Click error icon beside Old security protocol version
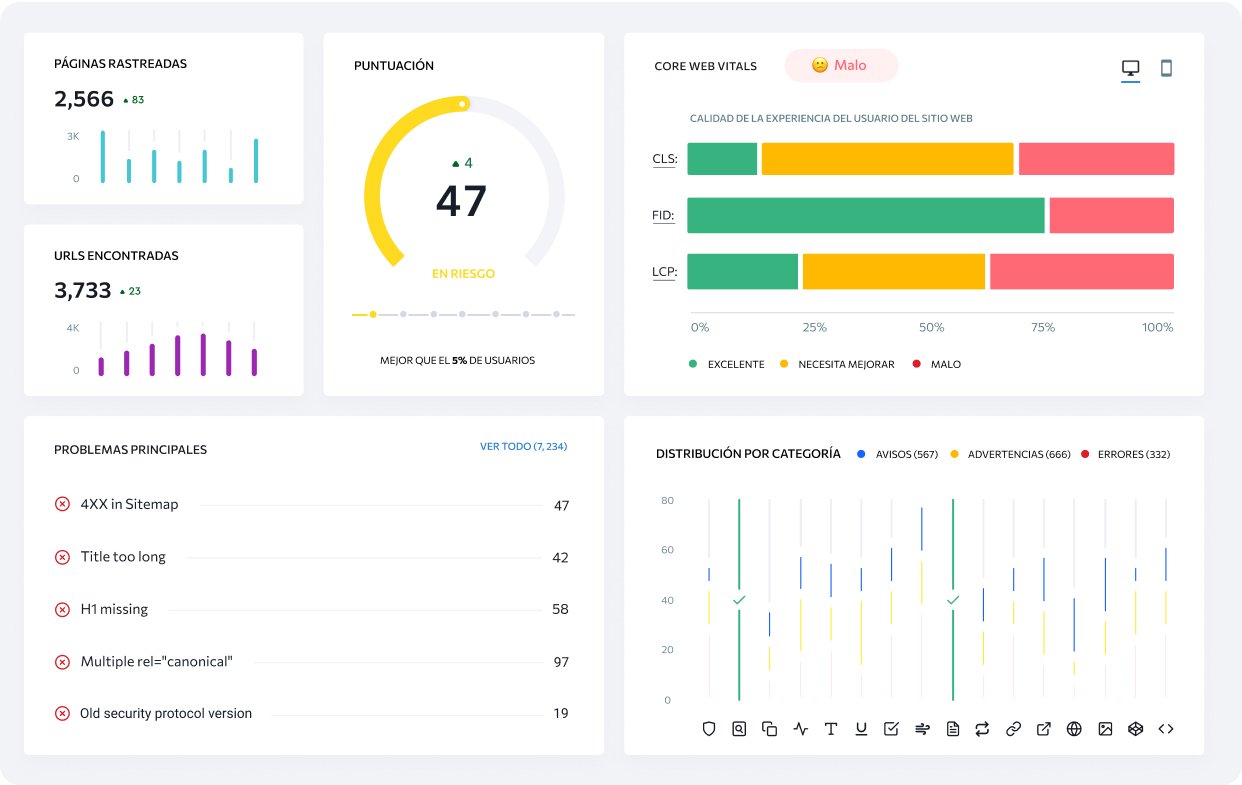Viewport: 1242px width, 785px height. 62,714
